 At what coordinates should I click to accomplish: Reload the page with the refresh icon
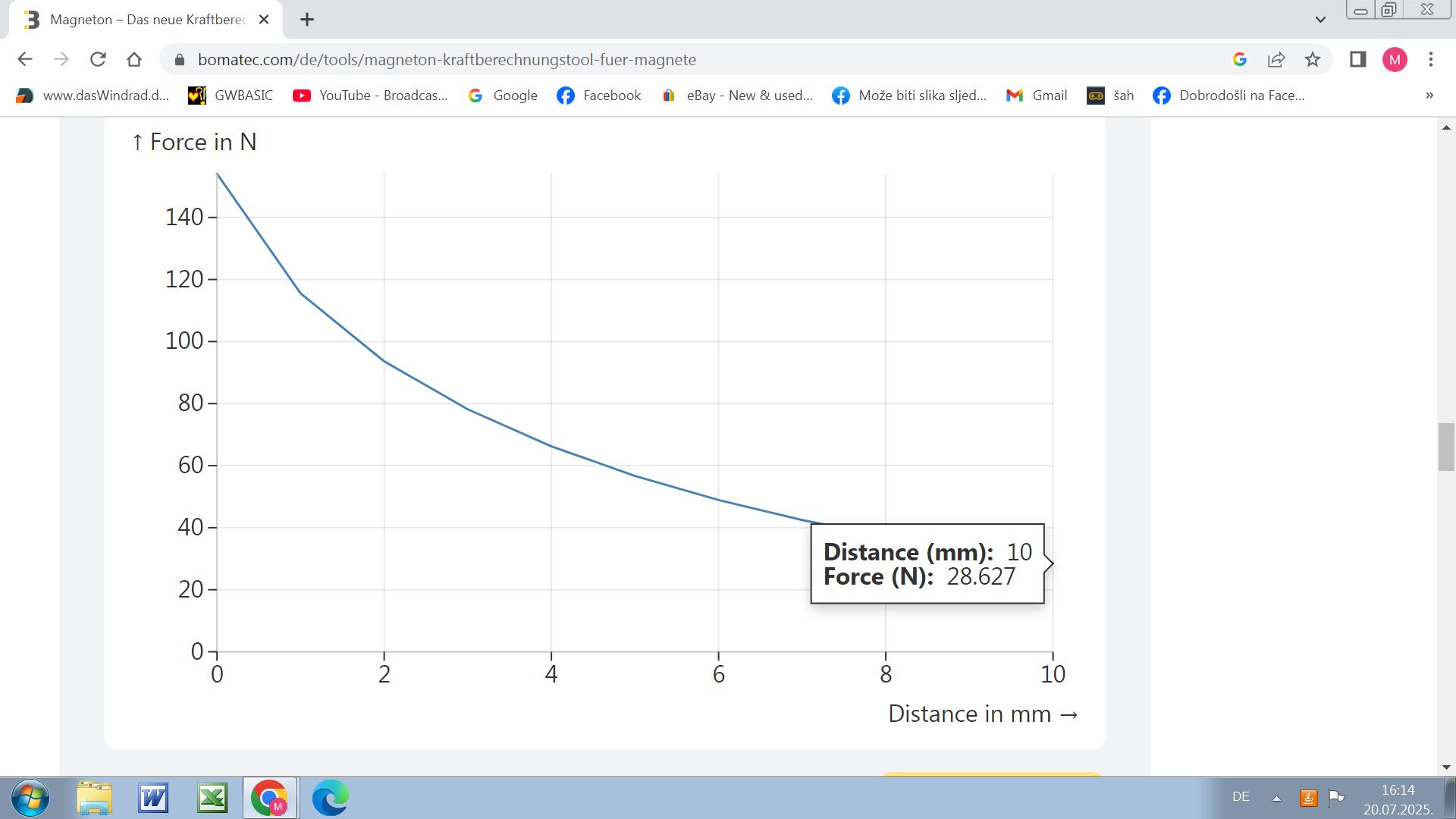[x=98, y=59]
